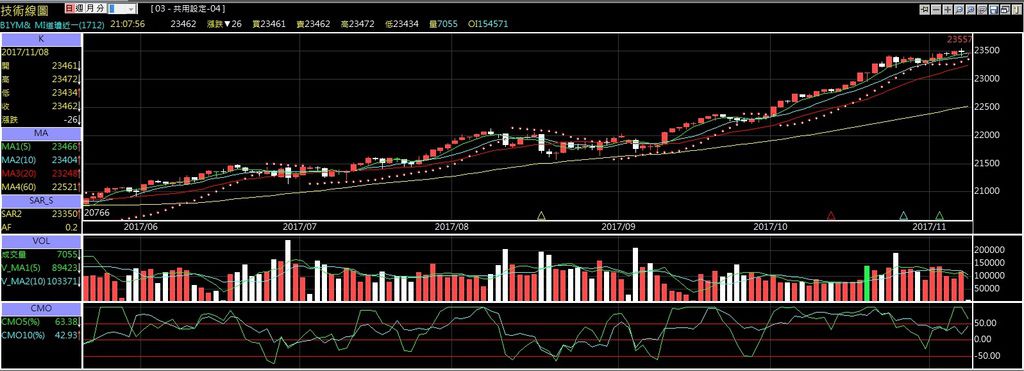Click the MA3(20) 23248 row
This screenshot has width=1024, height=371.
click(x=40, y=174)
